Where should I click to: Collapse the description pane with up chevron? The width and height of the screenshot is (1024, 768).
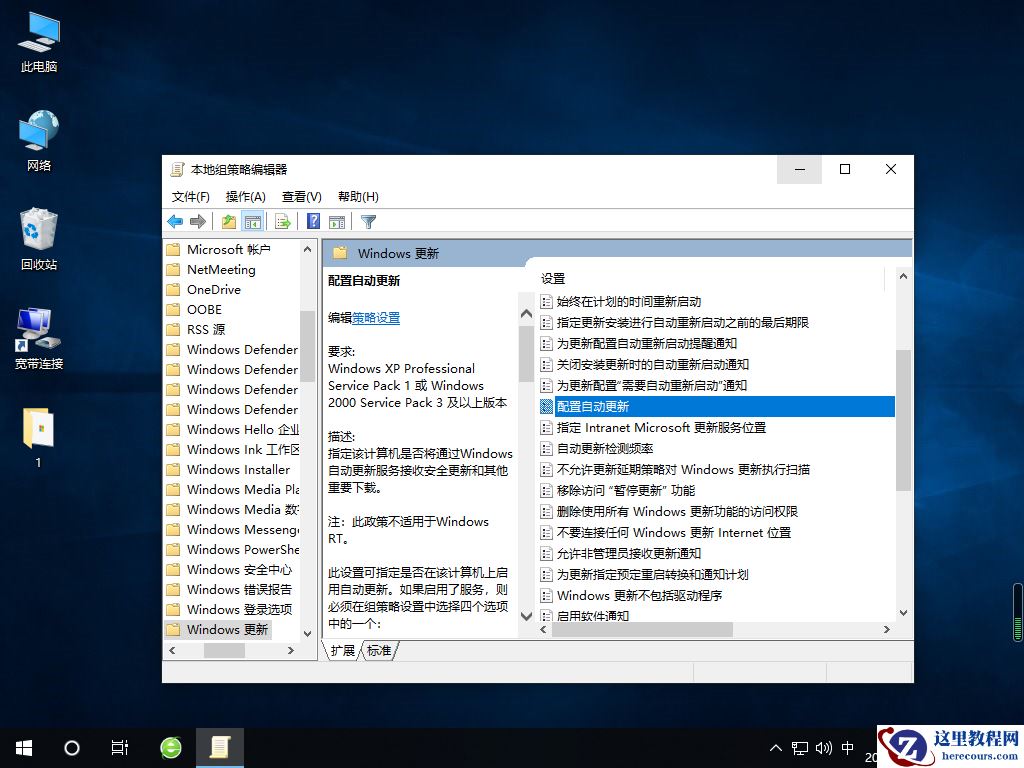point(526,312)
